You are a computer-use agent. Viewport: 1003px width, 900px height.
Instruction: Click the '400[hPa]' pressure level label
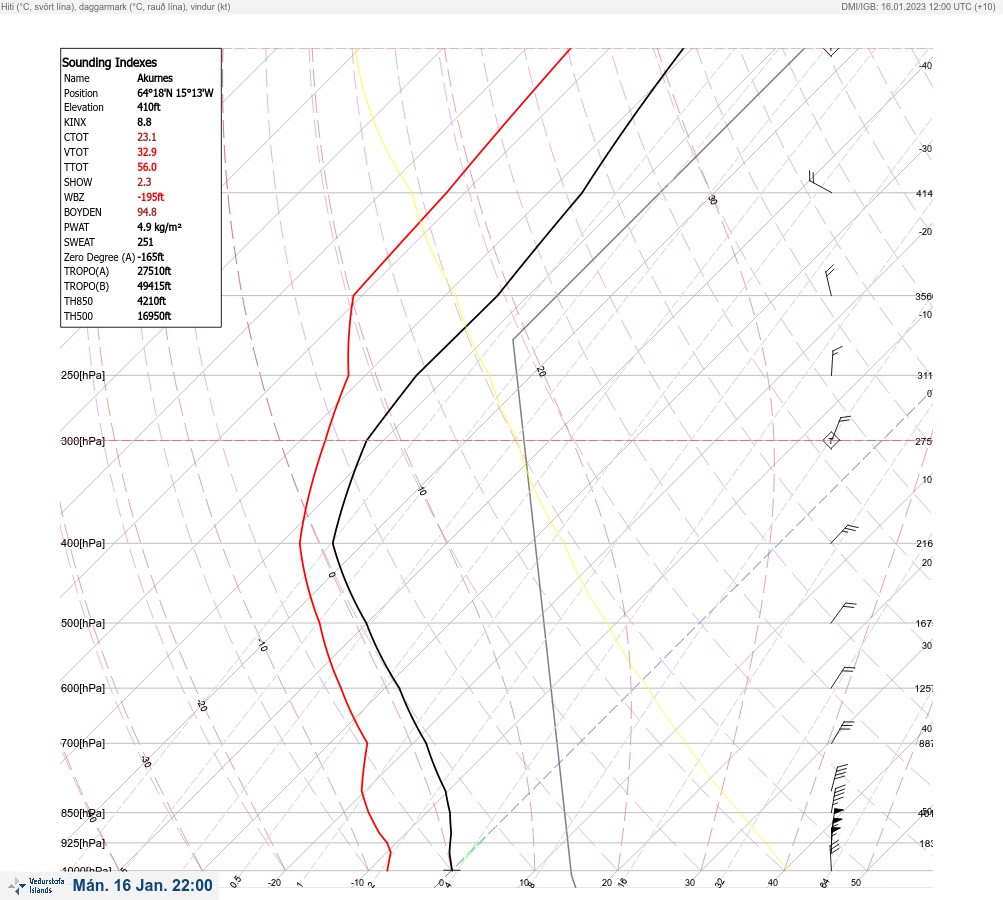[x=83, y=543]
